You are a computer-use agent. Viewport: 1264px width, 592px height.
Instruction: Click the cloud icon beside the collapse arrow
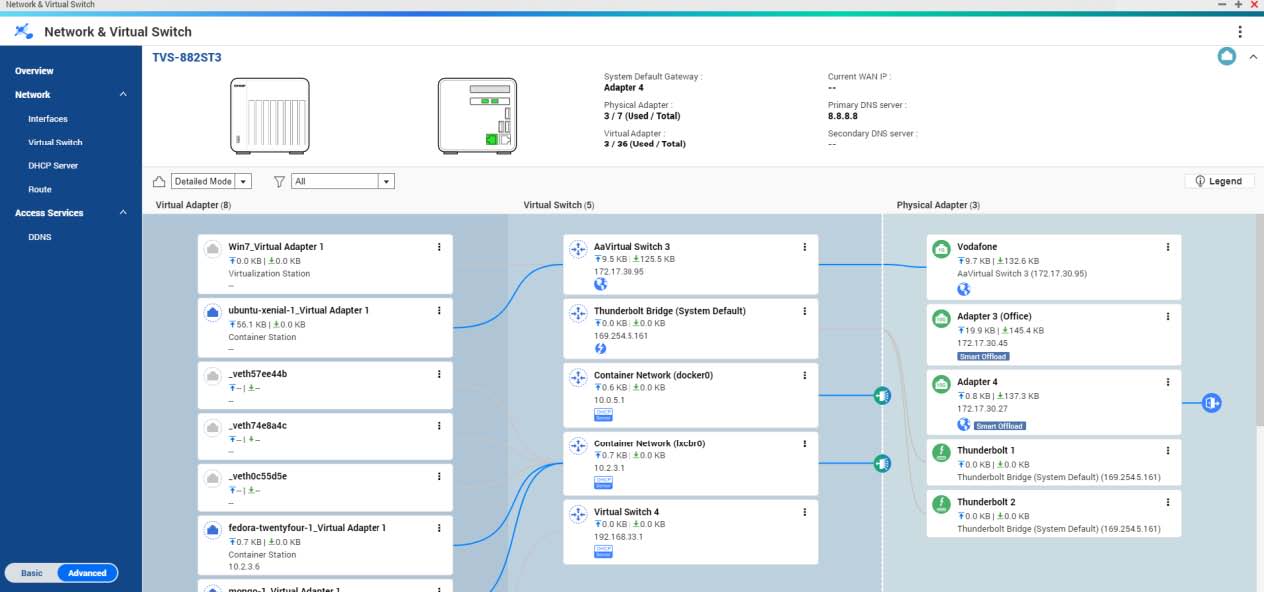1226,57
